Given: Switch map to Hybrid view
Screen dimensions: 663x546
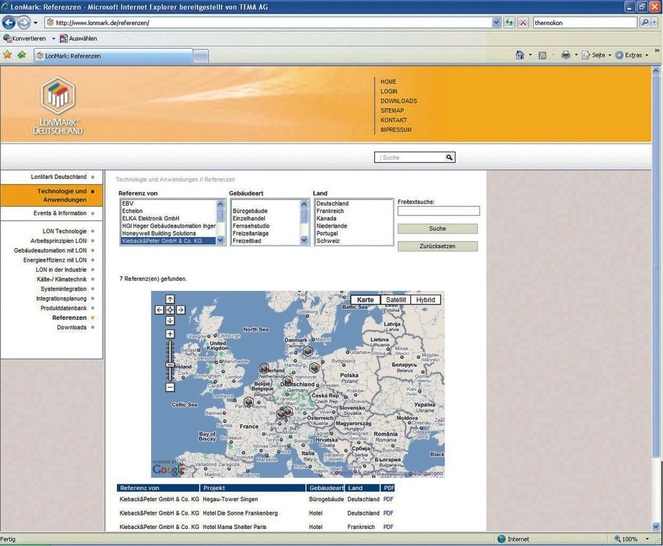Looking at the screenshot, I should tap(426, 299).
